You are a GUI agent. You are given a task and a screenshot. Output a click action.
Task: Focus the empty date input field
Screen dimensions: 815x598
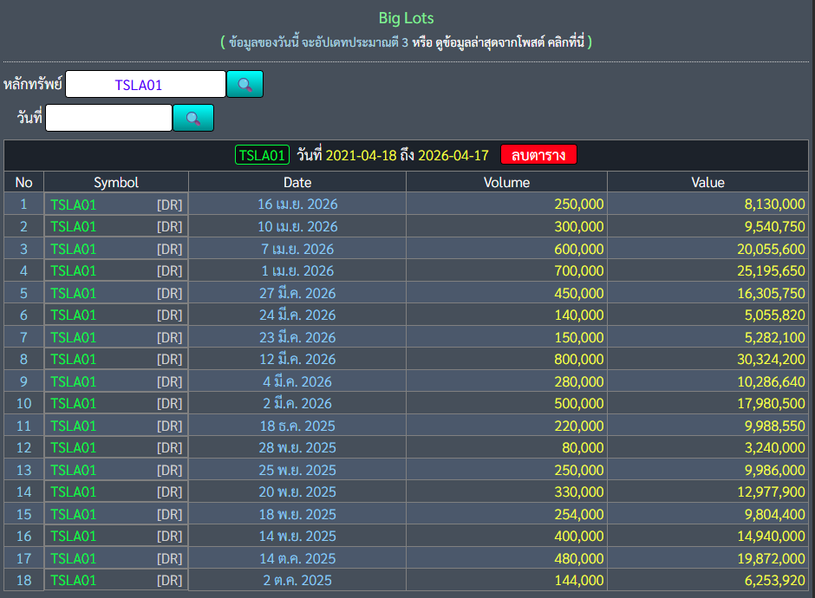(x=108, y=118)
